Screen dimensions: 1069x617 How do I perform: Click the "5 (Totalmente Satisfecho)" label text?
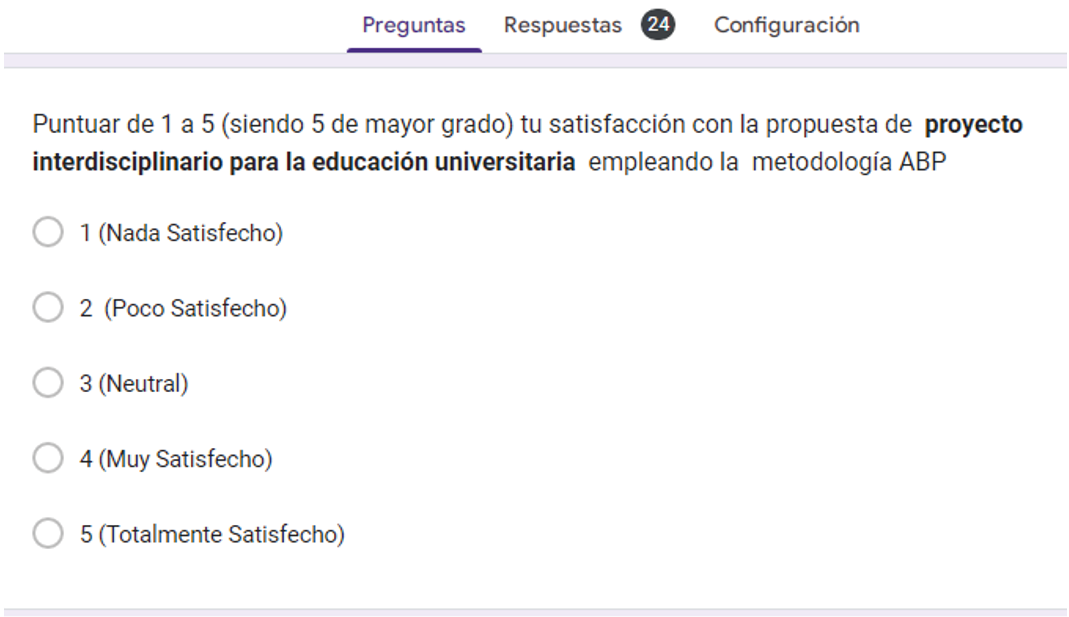tap(212, 534)
